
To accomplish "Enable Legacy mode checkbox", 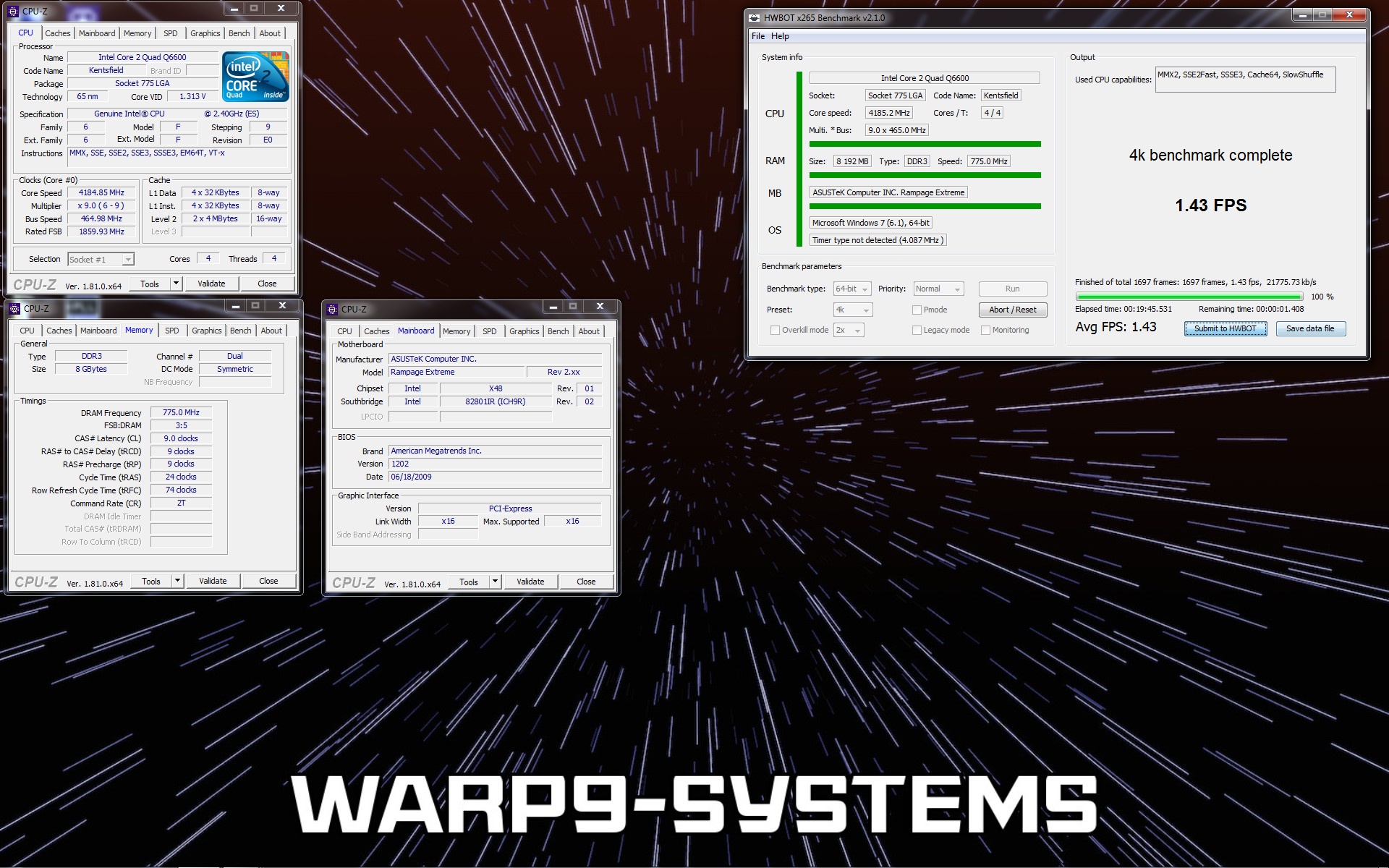I will [917, 331].
